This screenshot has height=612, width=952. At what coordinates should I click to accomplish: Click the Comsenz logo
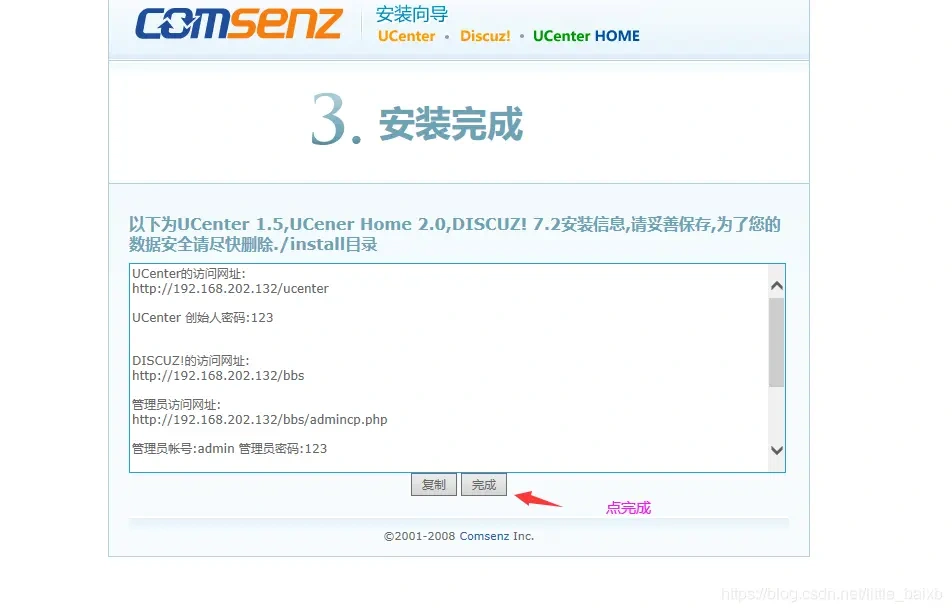pos(238,24)
